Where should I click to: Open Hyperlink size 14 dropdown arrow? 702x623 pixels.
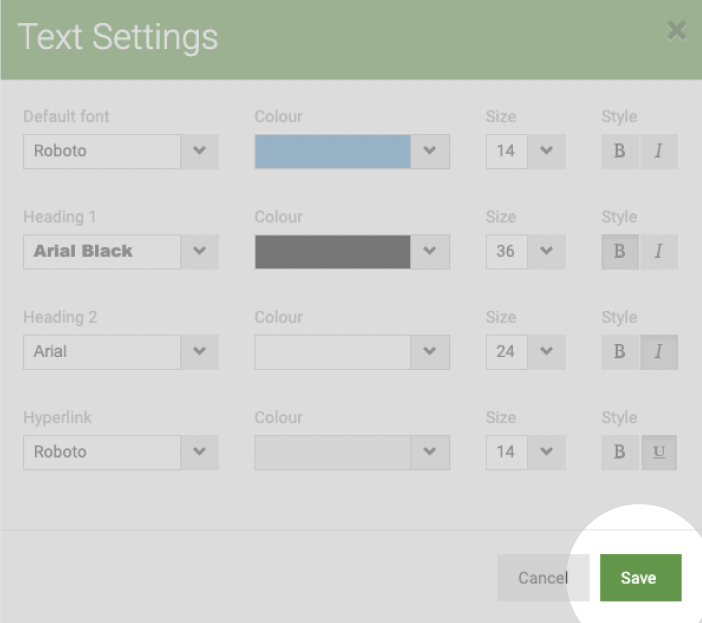(547, 452)
